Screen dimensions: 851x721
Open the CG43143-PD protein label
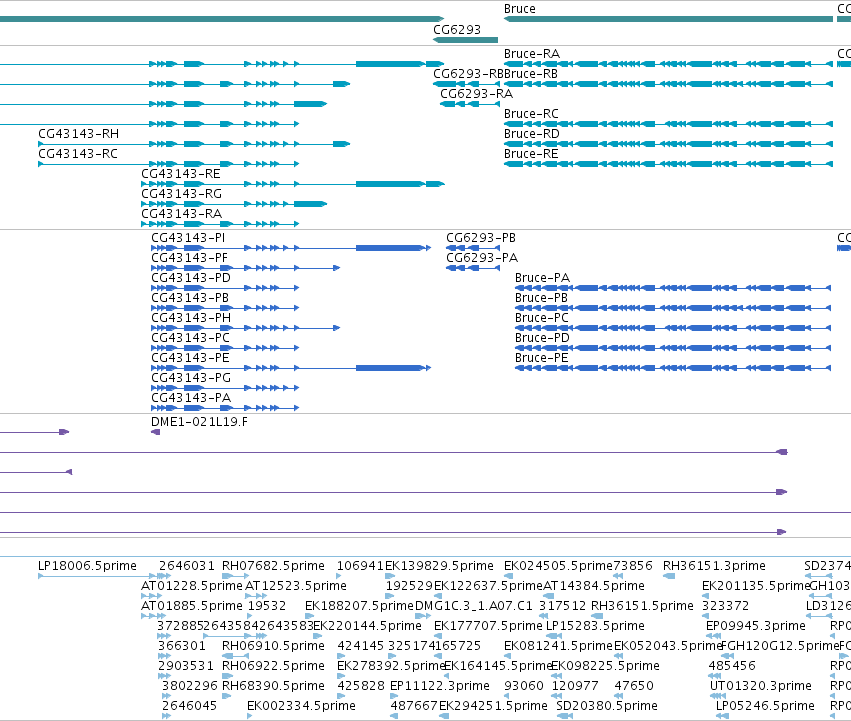(191, 278)
